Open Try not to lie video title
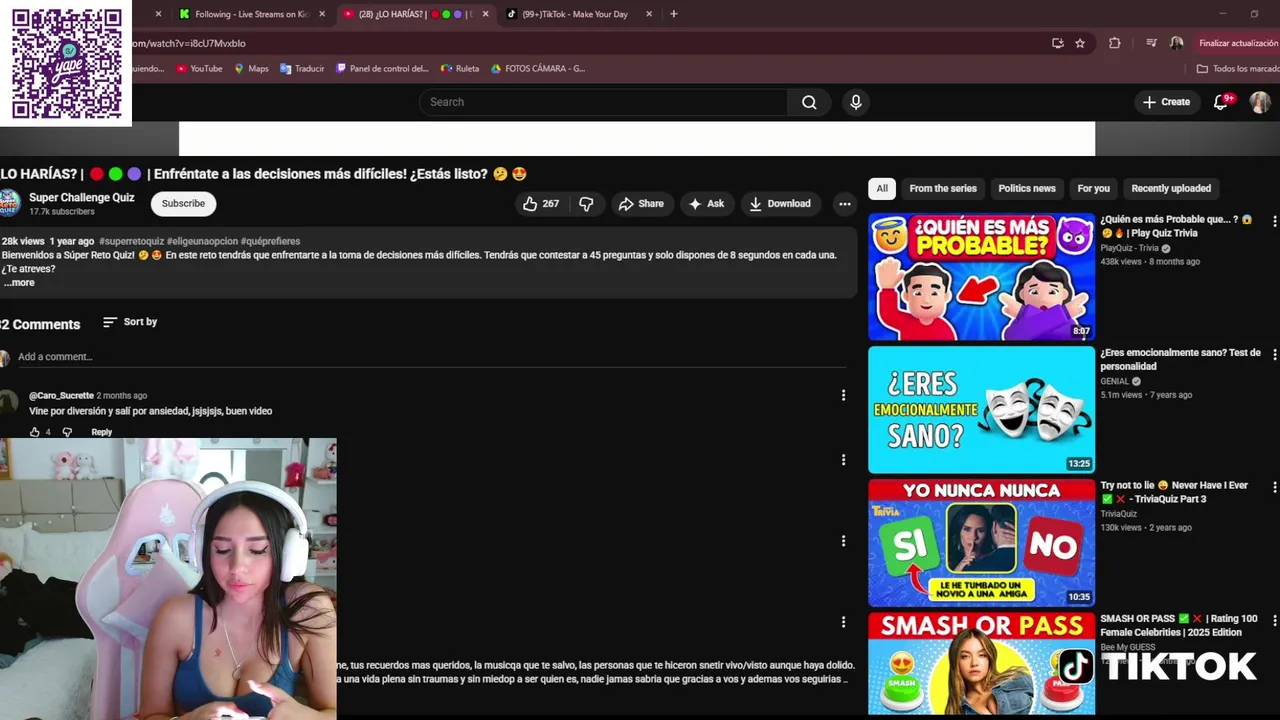The width and height of the screenshot is (1280, 720). click(x=1174, y=492)
